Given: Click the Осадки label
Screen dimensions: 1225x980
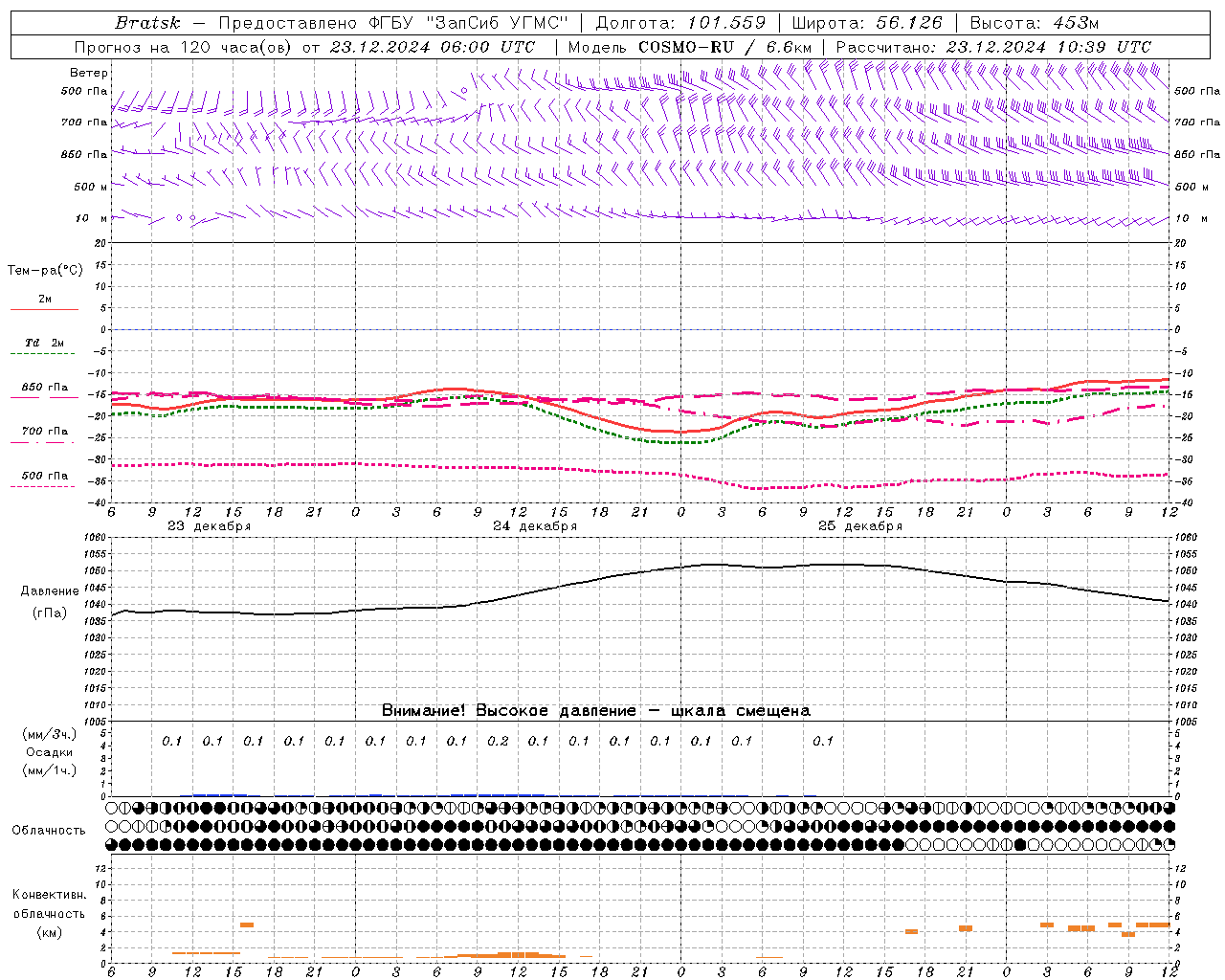Looking at the screenshot, I should pos(50,753).
